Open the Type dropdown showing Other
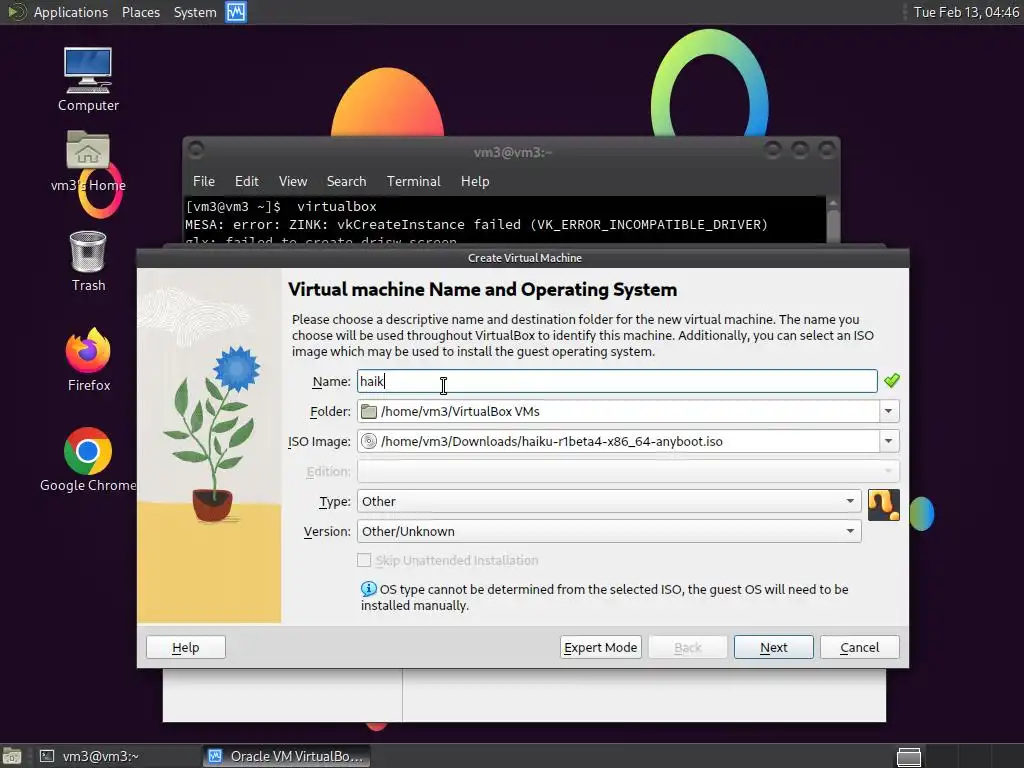Screen dimensions: 1024x768 609,502
